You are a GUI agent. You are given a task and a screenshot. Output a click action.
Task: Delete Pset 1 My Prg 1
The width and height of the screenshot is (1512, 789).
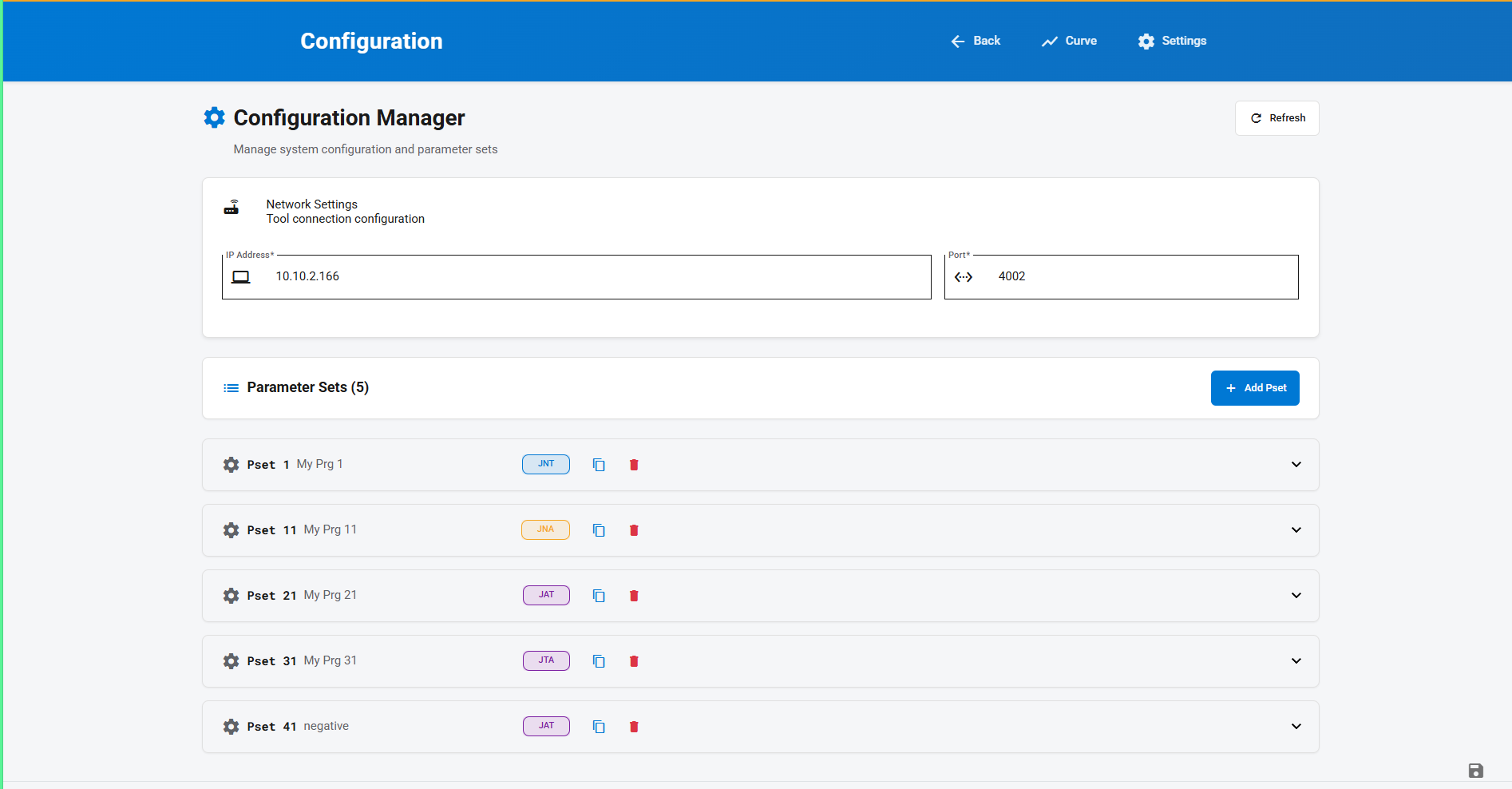point(634,465)
